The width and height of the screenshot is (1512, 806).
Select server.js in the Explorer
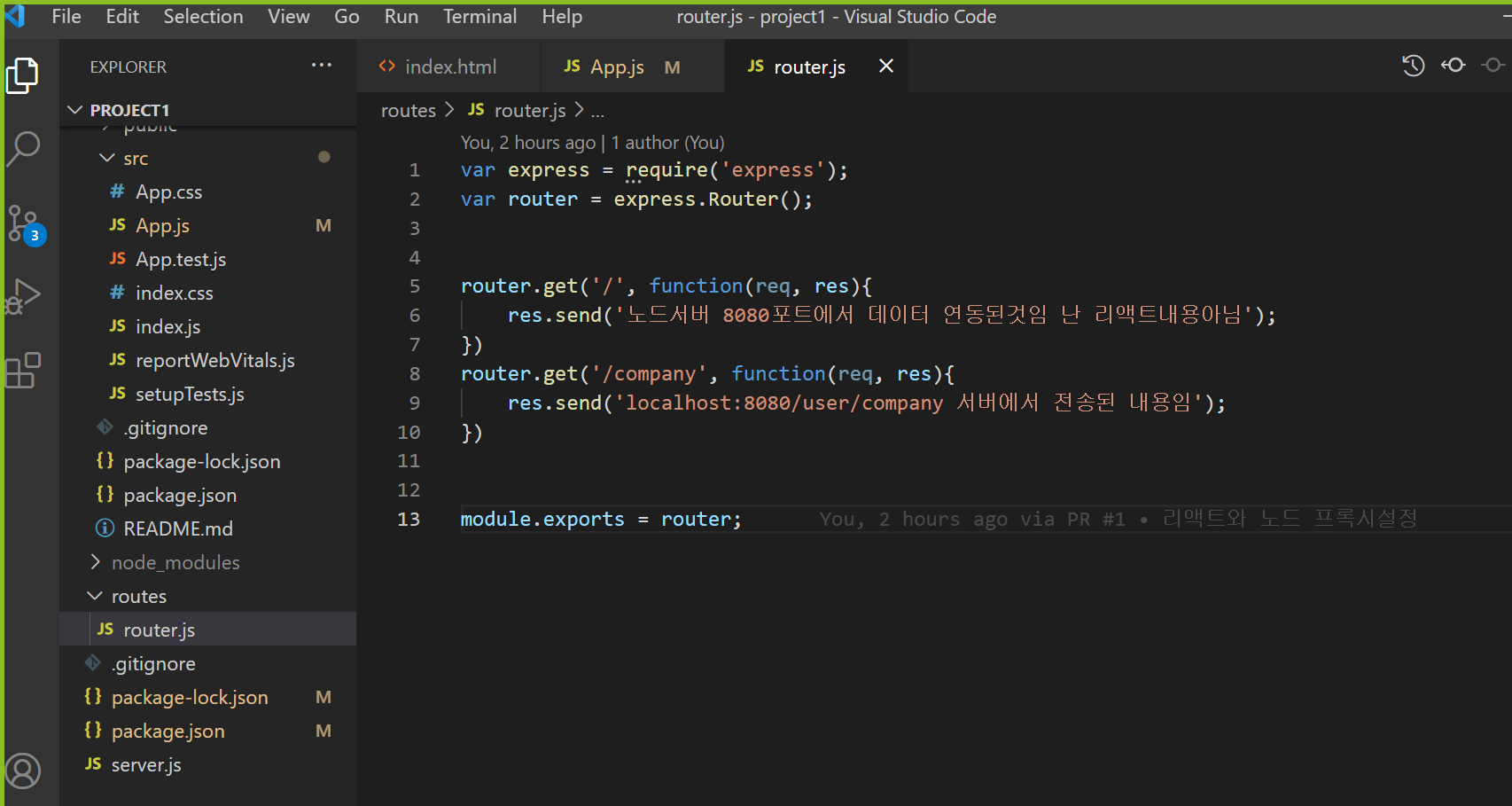tap(145, 763)
